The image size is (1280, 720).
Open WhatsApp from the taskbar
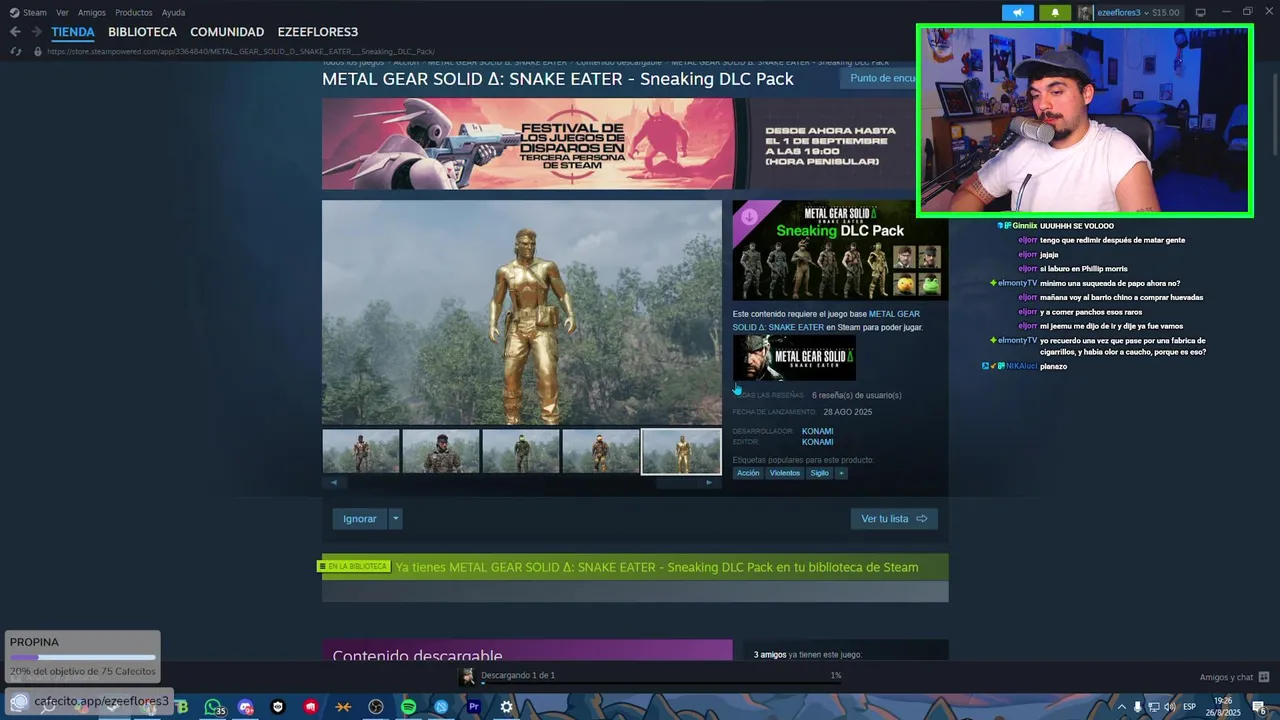coord(213,707)
